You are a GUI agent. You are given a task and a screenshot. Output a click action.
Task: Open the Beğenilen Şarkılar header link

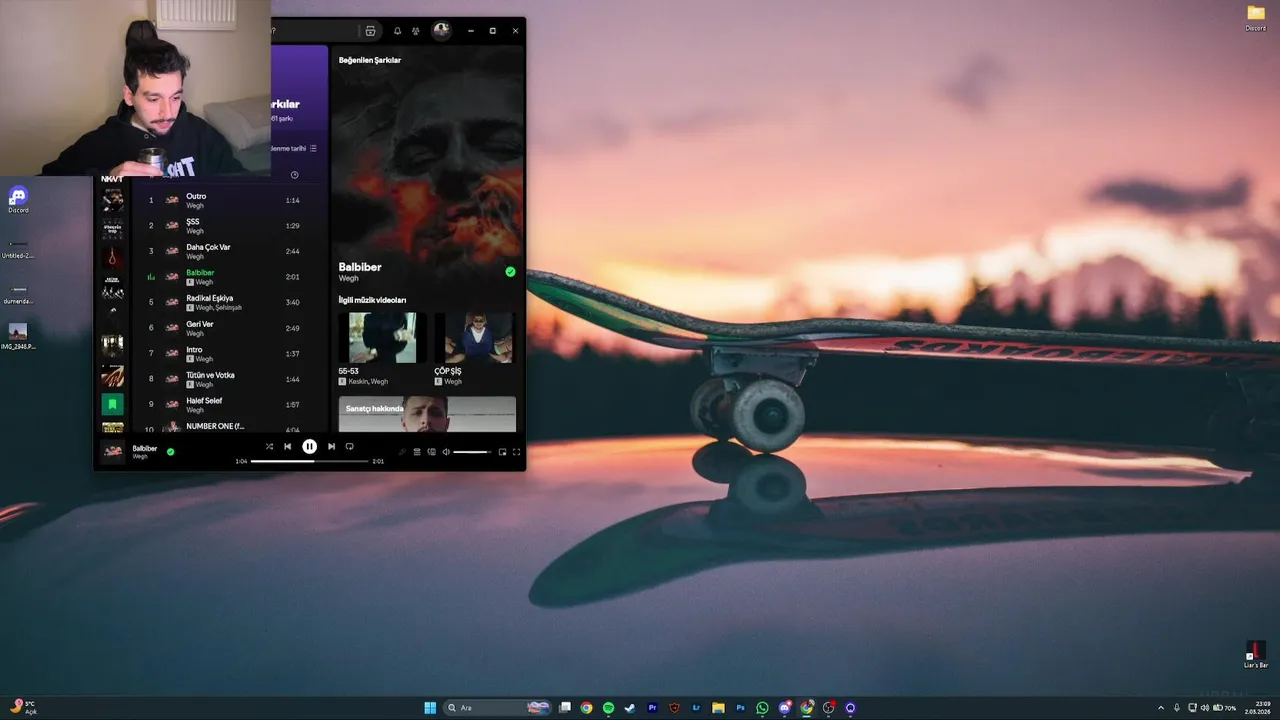370,60
